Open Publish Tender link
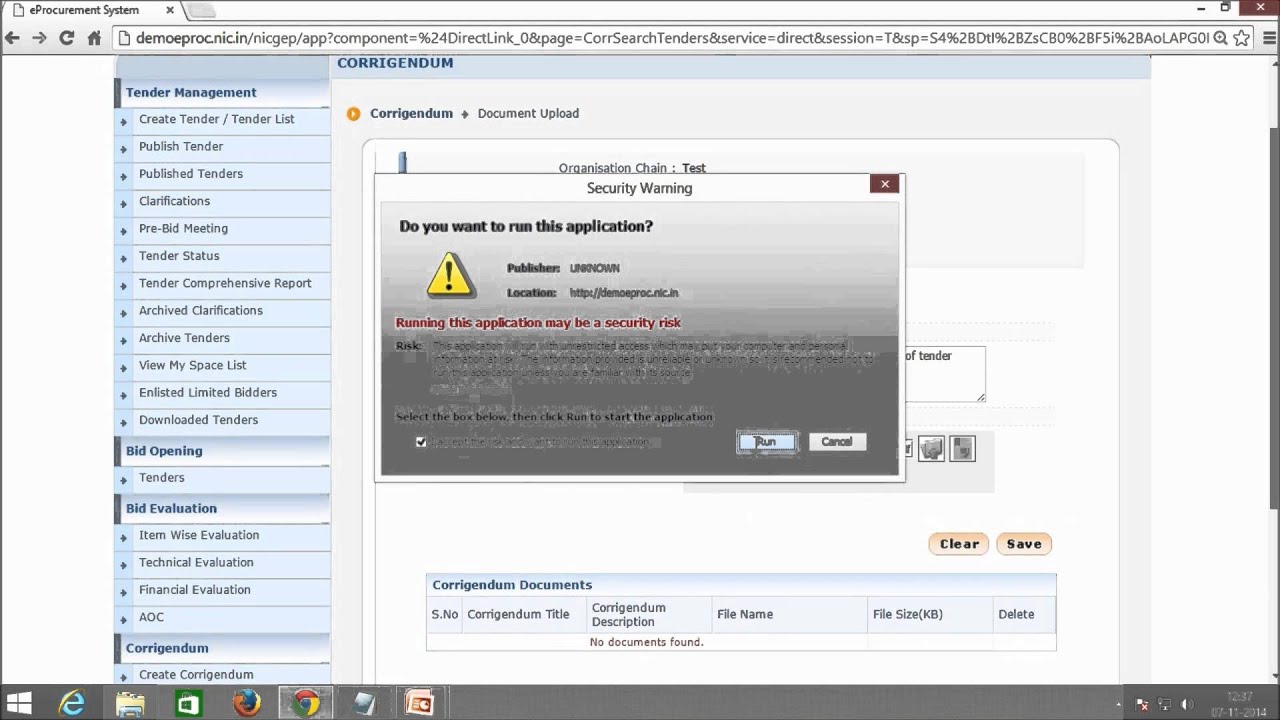 click(x=181, y=146)
